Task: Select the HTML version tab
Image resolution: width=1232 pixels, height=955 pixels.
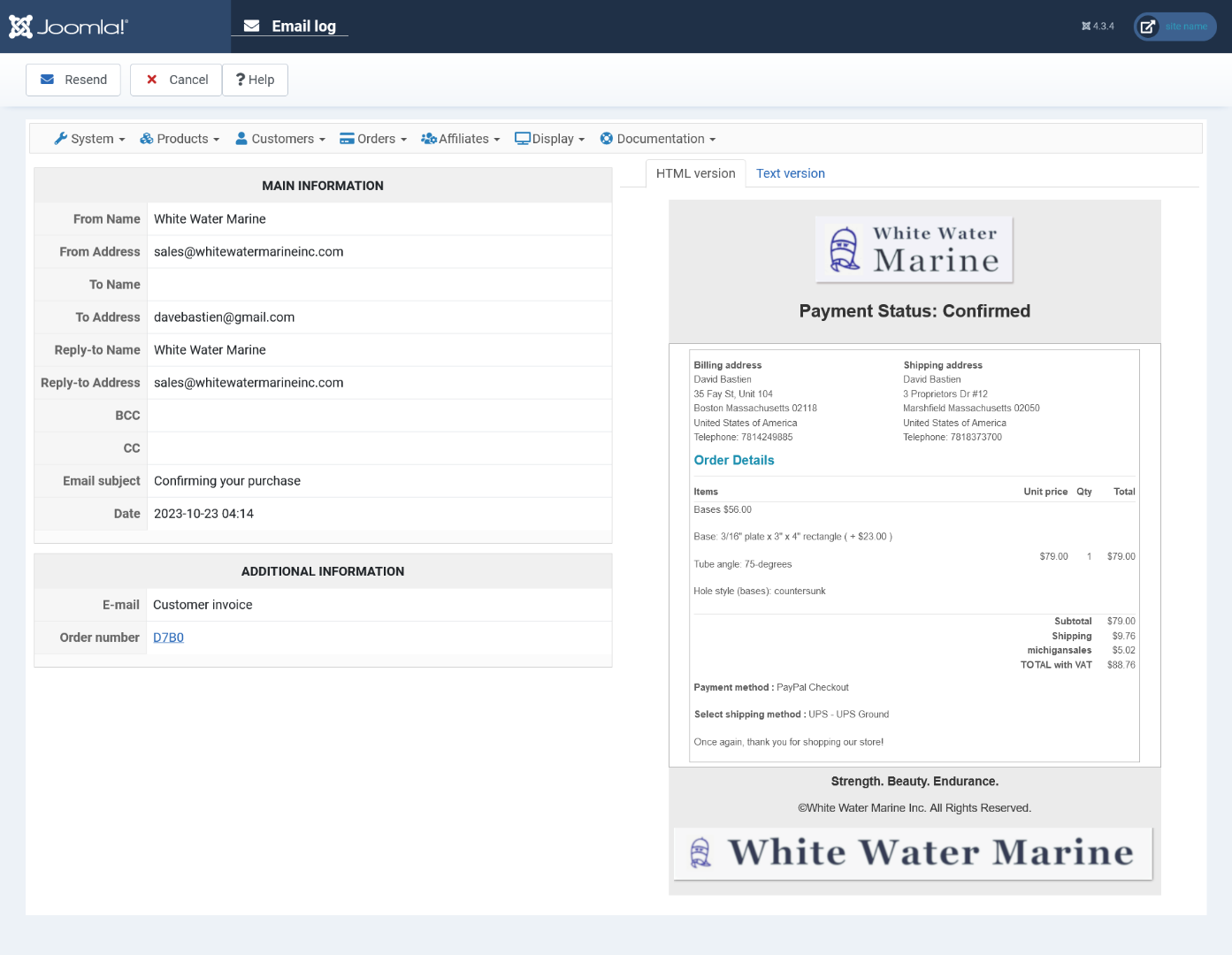Action: [695, 173]
